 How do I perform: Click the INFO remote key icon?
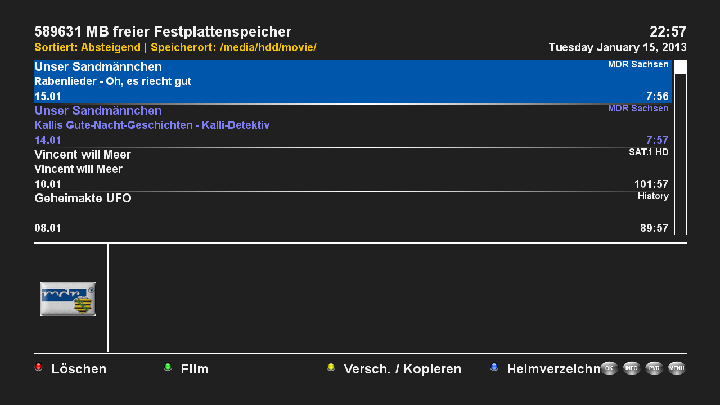631,369
